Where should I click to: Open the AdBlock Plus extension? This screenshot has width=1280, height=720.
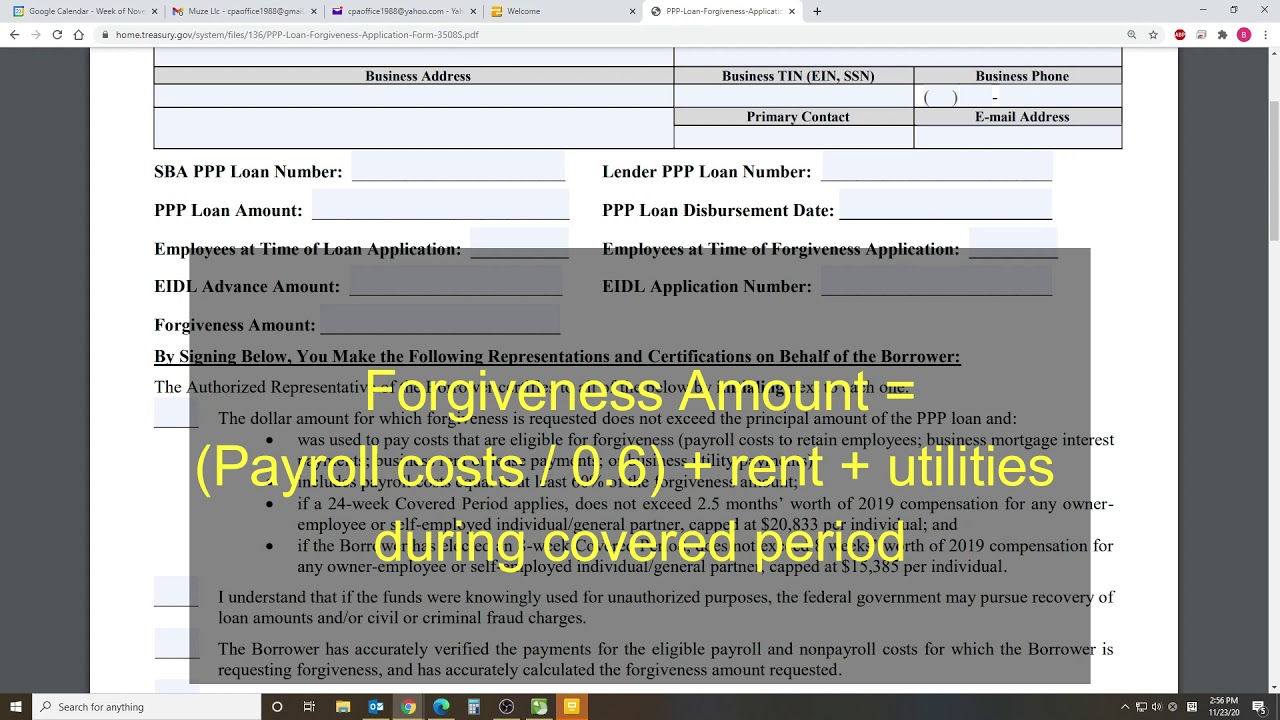tap(1180, 34)
